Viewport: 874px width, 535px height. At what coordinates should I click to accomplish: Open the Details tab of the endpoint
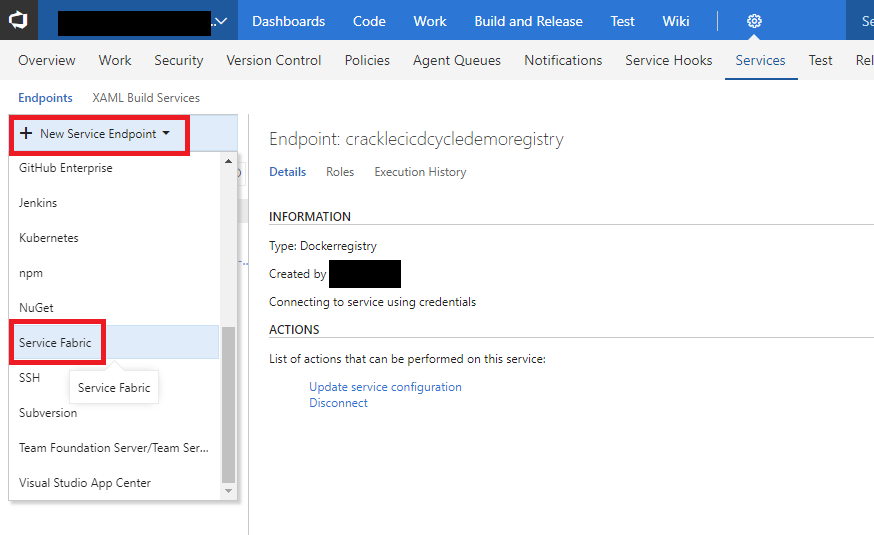pos(288,172)
